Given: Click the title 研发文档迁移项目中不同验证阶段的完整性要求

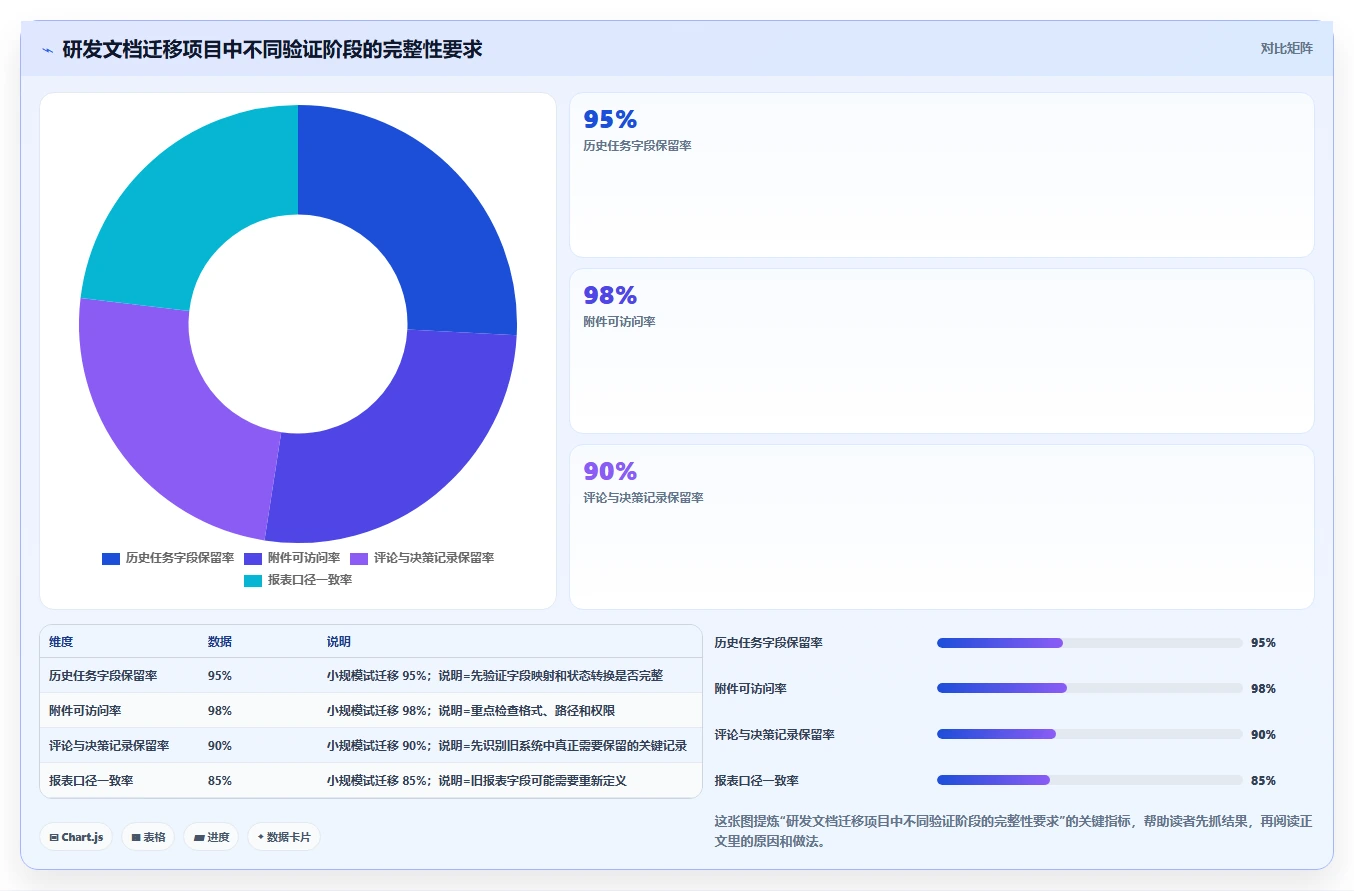Looking at the screenshot, I should pyautogui.click(x=272, y=49).
